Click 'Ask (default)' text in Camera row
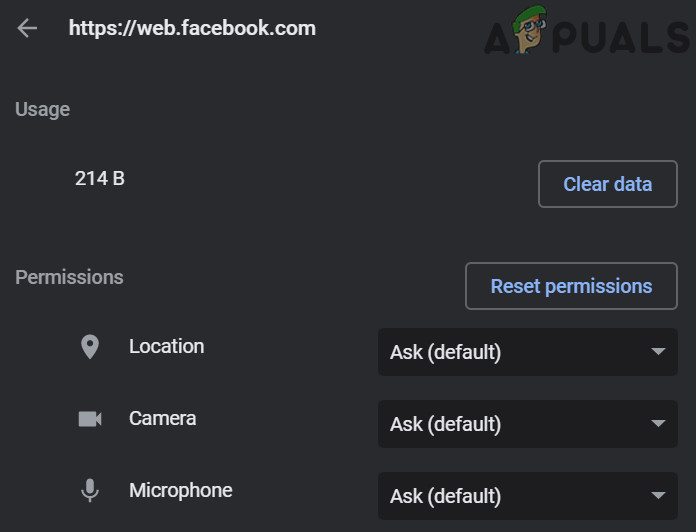The width and height of the screenshot is (696, 532). [445, 424]
